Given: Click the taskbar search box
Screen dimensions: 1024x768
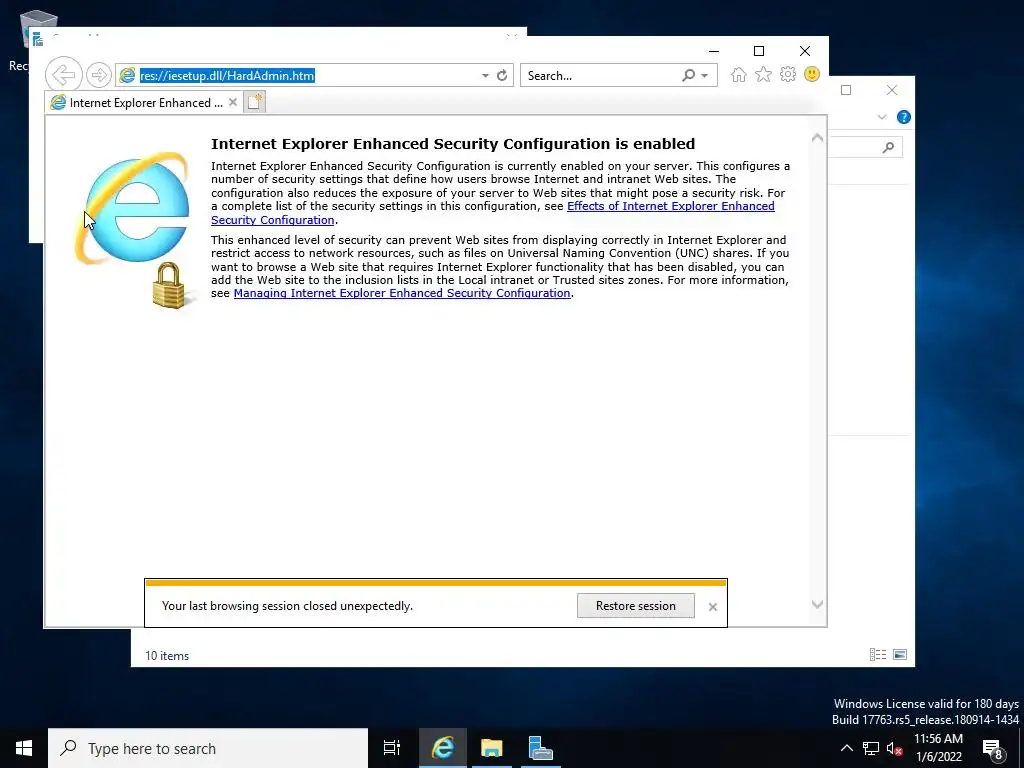Looking at the screenshot, I should [x=208, y=748].
